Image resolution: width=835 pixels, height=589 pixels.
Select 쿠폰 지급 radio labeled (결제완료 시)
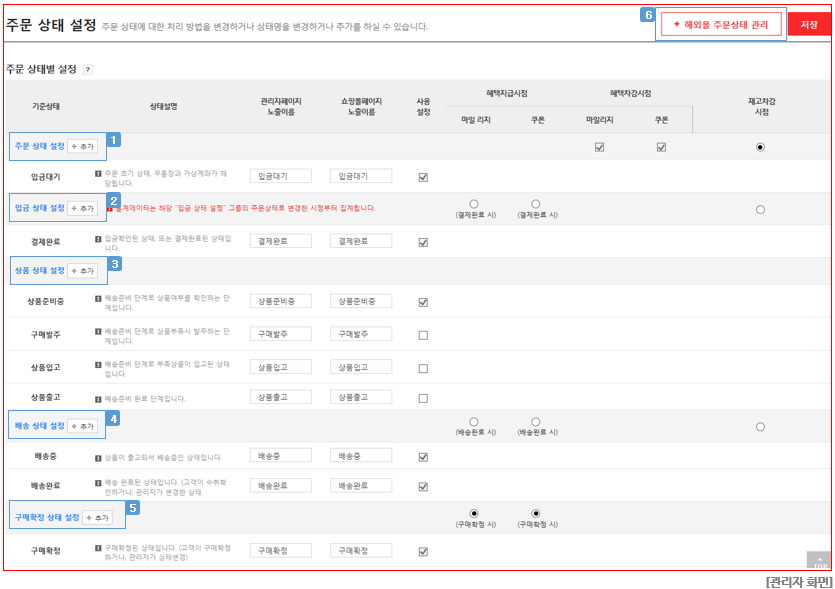tap(536, 204)
